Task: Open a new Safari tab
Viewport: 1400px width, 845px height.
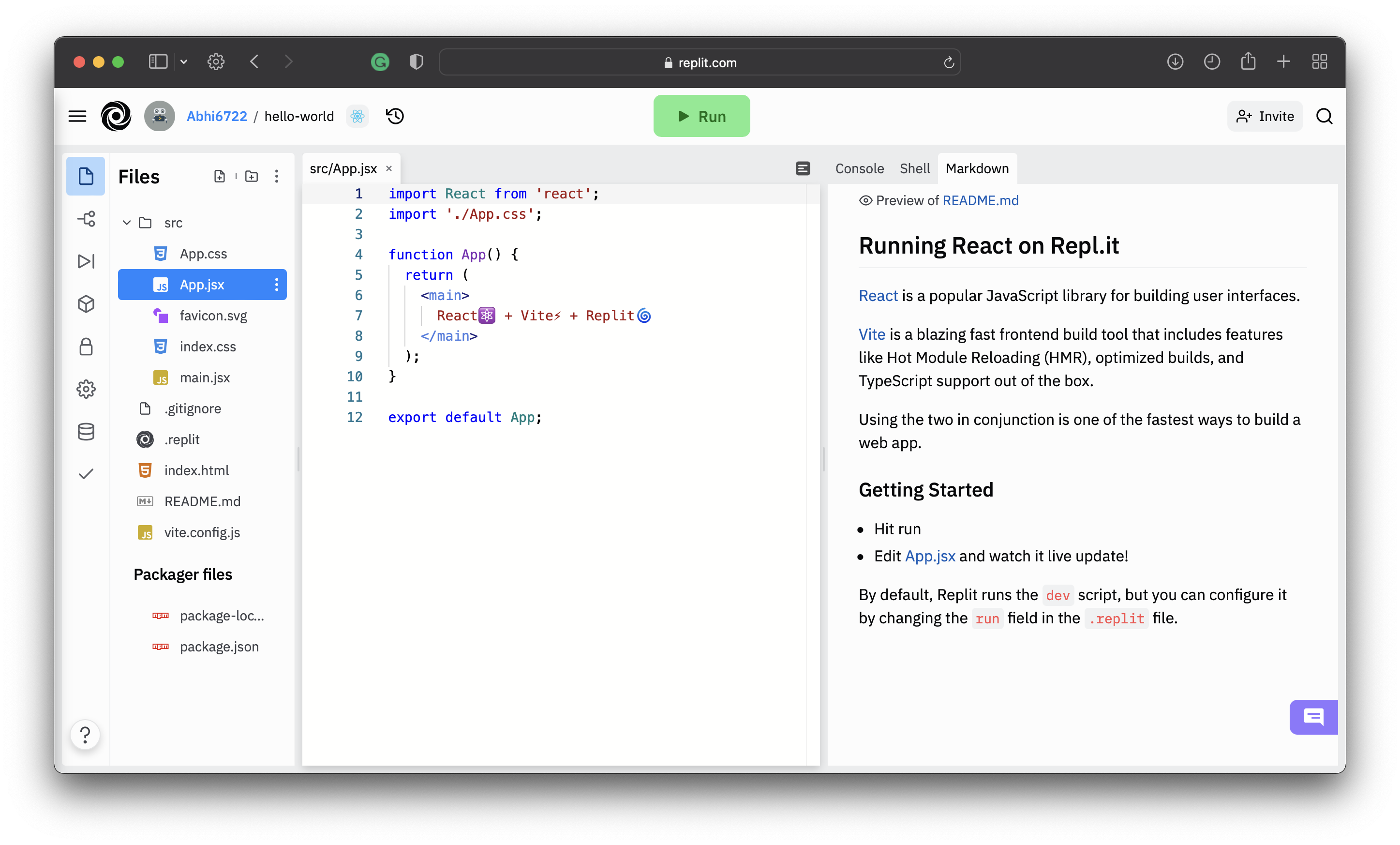Action: point(1283,61)
